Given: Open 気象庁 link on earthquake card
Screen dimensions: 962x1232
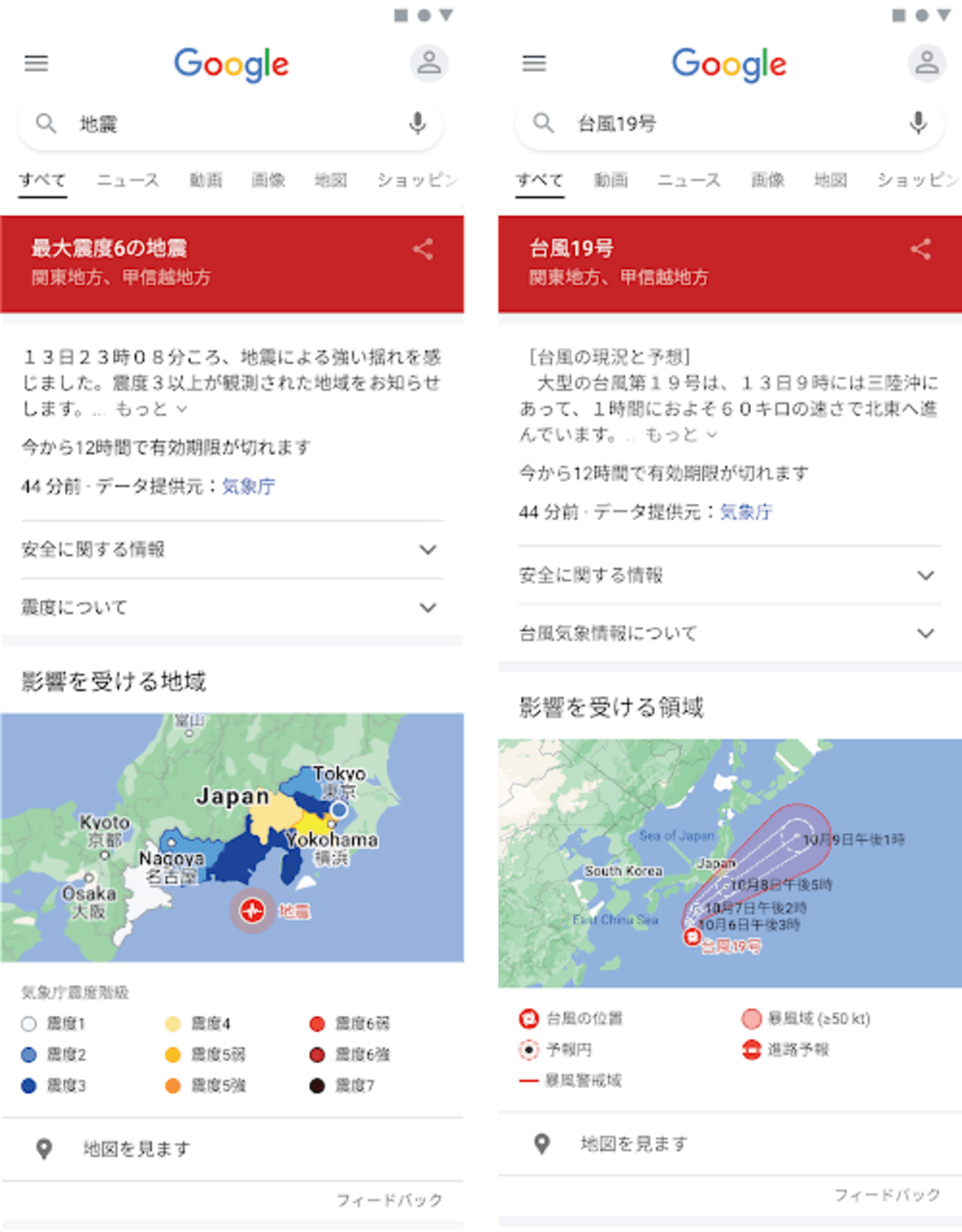Looking at the screenshot, I should point(248,486).
